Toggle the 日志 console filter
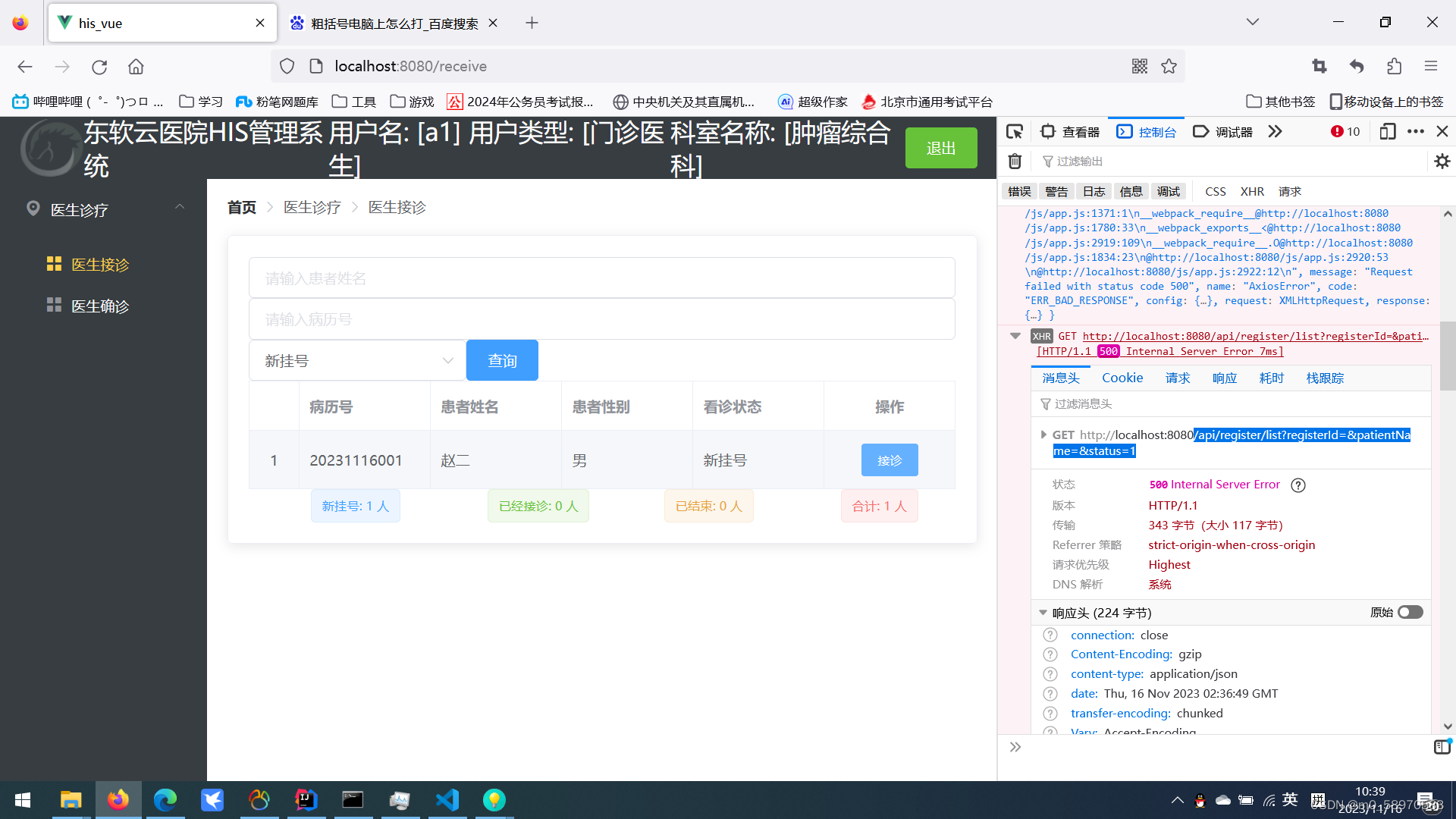Image resolution: width=1456 pixels, height=819 pixels. (1094, 191)
